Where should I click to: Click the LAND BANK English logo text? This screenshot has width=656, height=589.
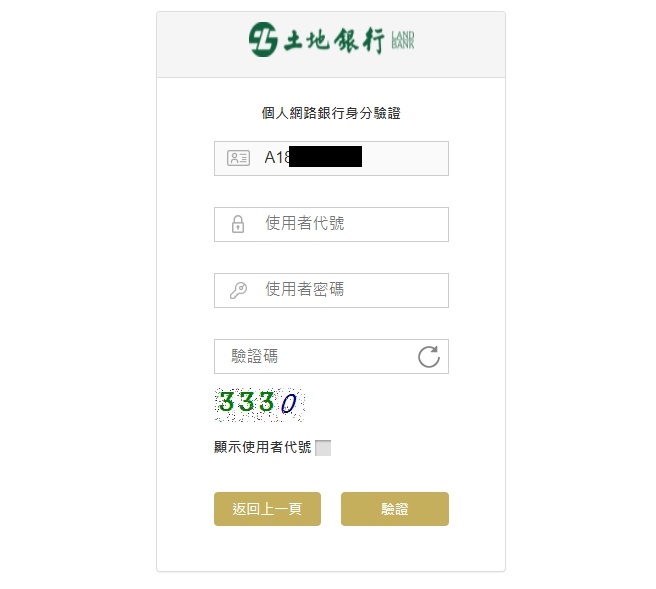point(403,40)
